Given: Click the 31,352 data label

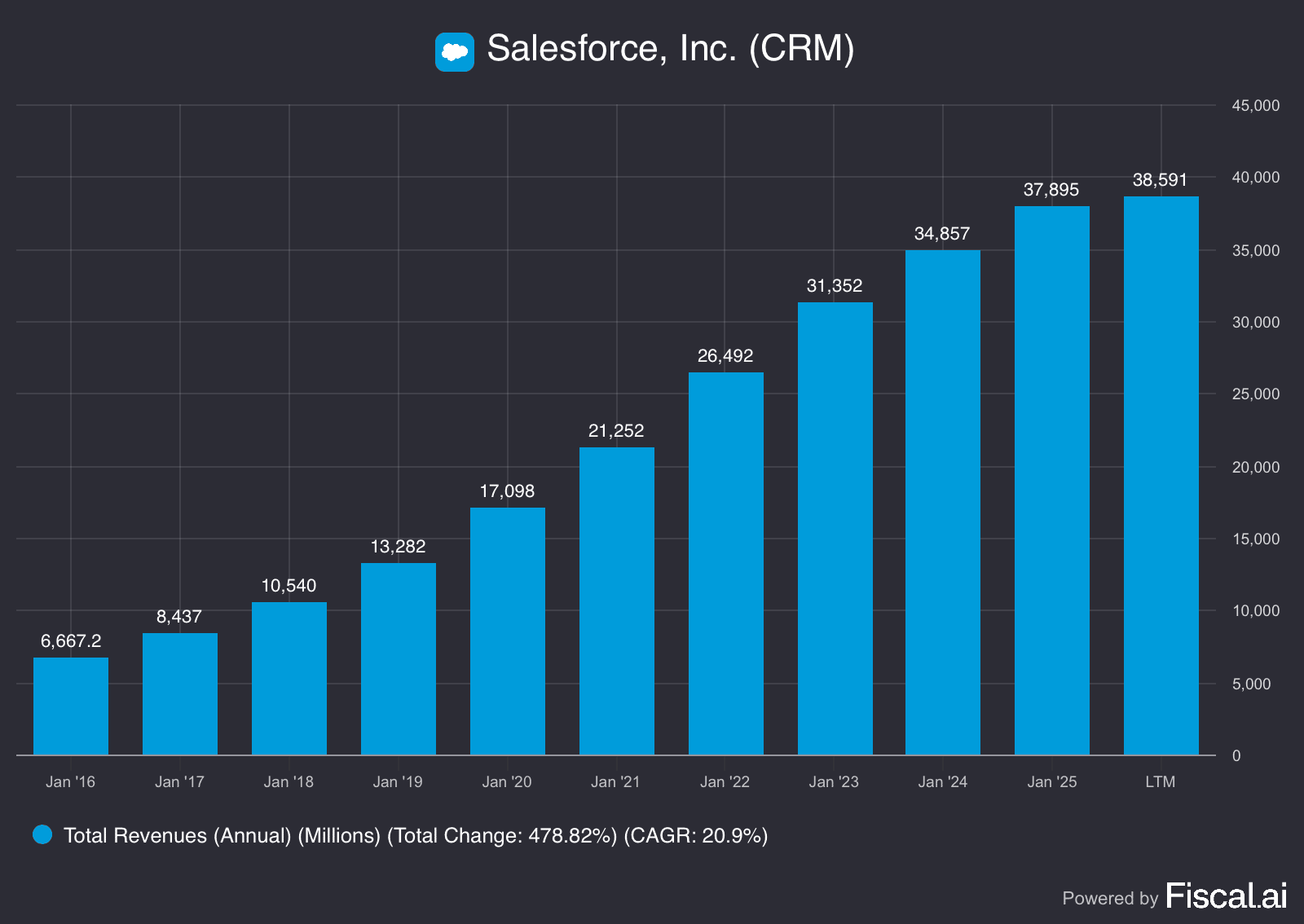Looking at the screenshot, I should 835,286.
